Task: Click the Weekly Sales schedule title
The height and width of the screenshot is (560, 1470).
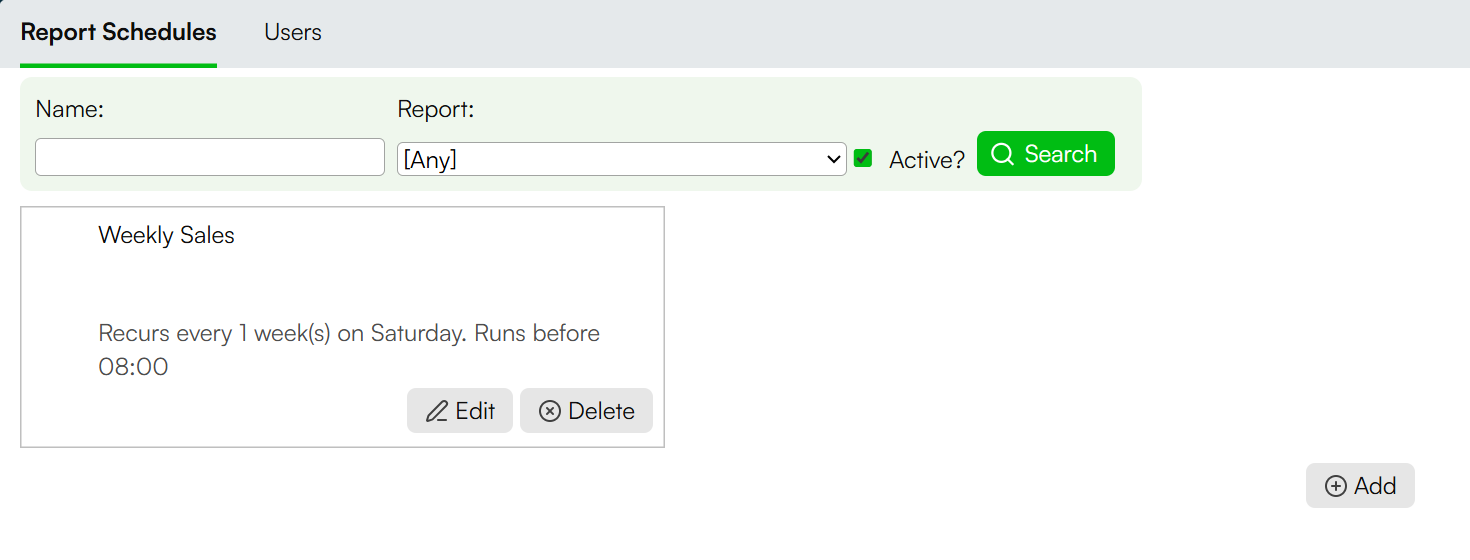Action: tap(167, 235)
